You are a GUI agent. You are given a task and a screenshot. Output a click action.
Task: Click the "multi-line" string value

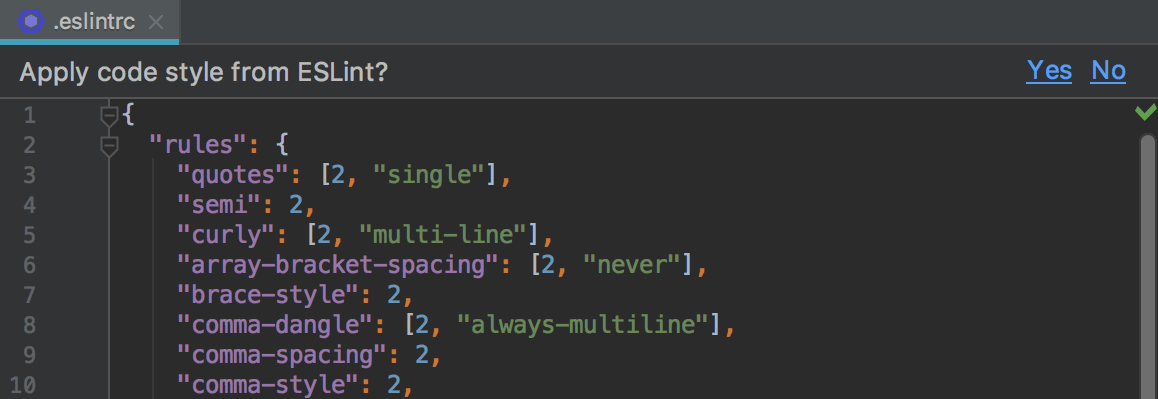click(443, 234)
